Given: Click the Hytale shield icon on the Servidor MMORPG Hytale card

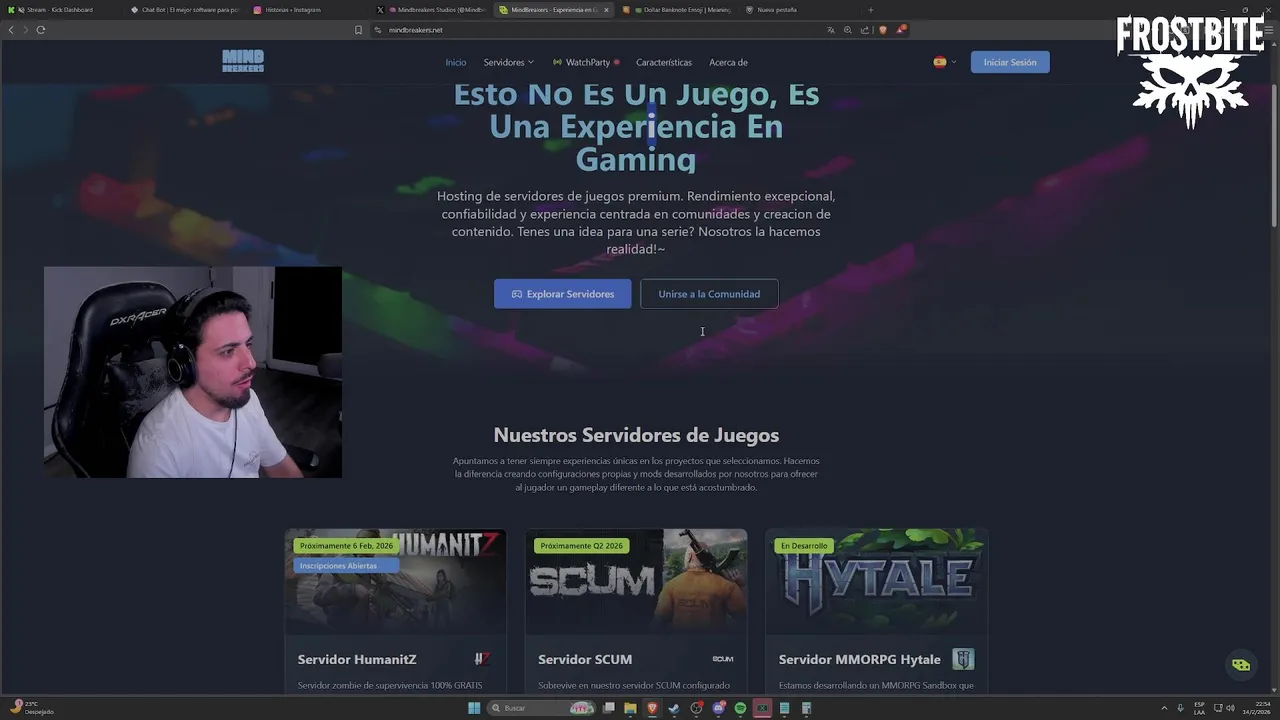Looking at the screenshot, I should pyautogui.click(x=963, y=659).
